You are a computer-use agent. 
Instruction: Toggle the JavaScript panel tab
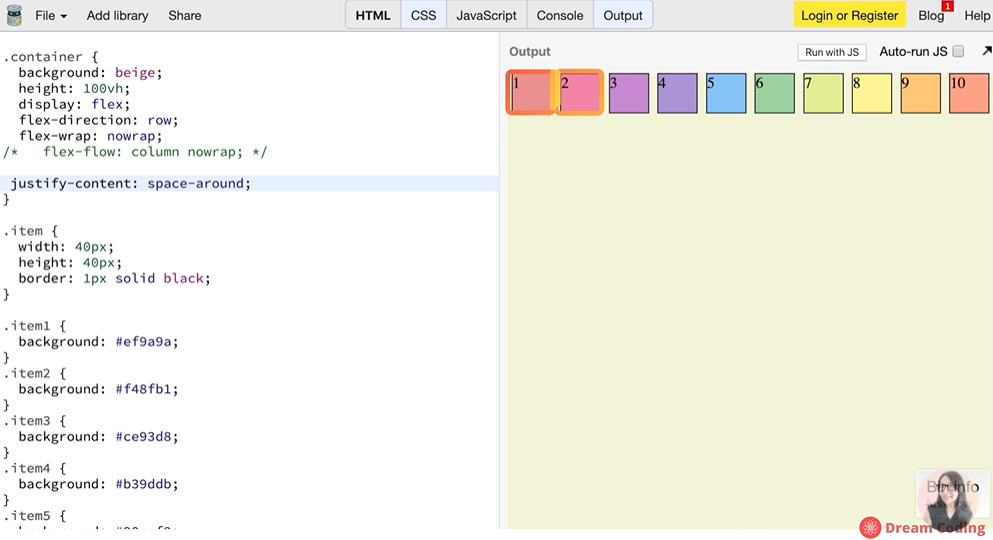[x=486, y=15]
